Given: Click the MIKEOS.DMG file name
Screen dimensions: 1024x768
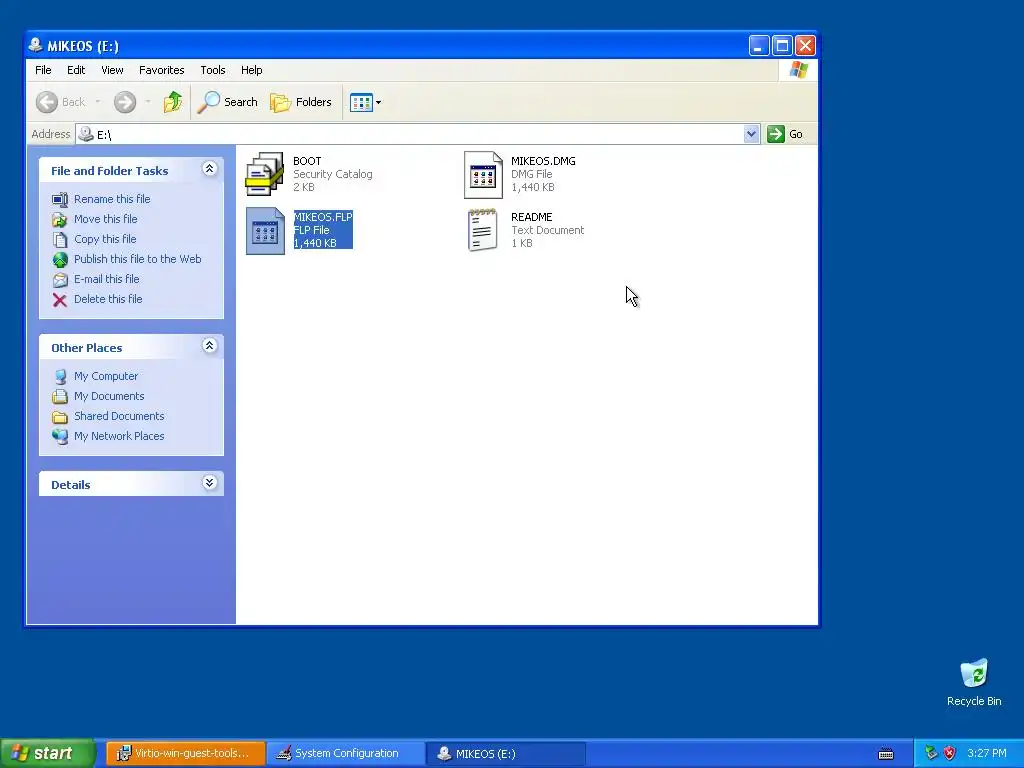Looking at the screenshot, I should point(543,161).
